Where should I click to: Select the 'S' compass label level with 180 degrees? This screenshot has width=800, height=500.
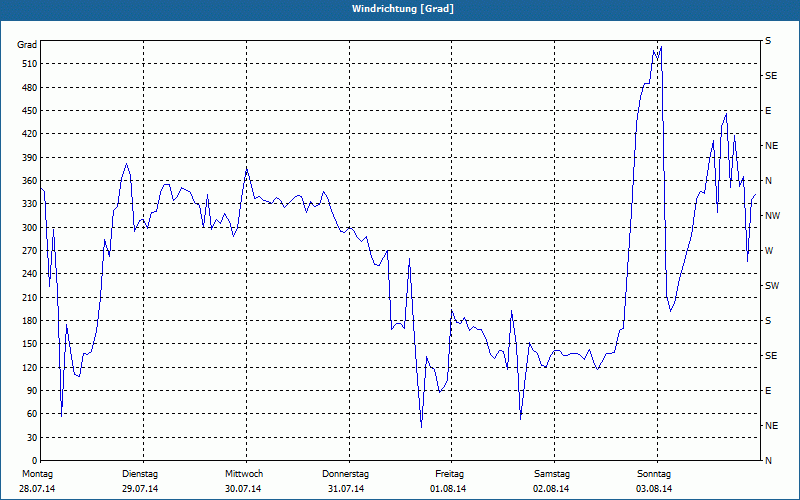click(768, 320)
